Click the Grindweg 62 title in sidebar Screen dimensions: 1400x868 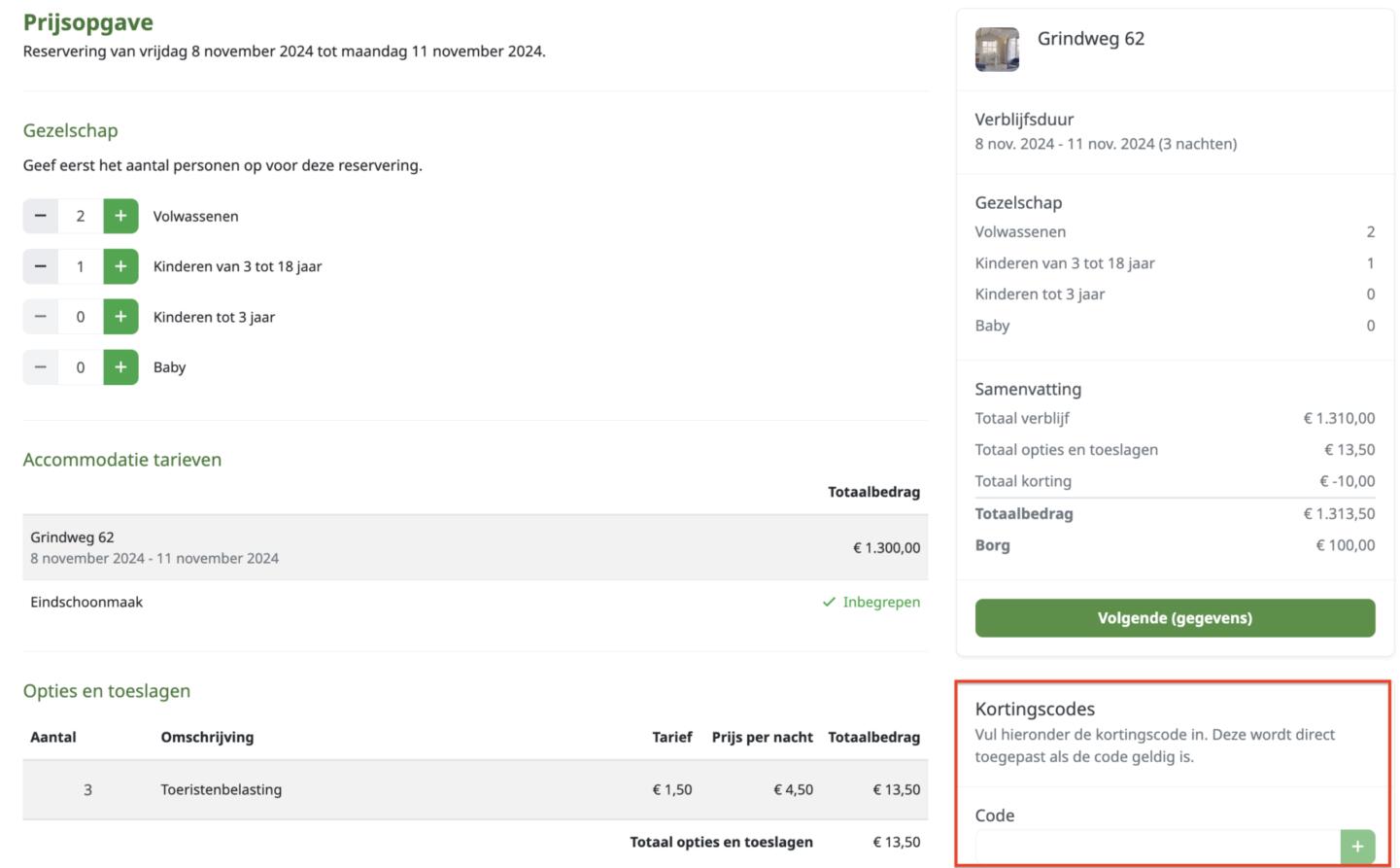(x=1090, y=39)
